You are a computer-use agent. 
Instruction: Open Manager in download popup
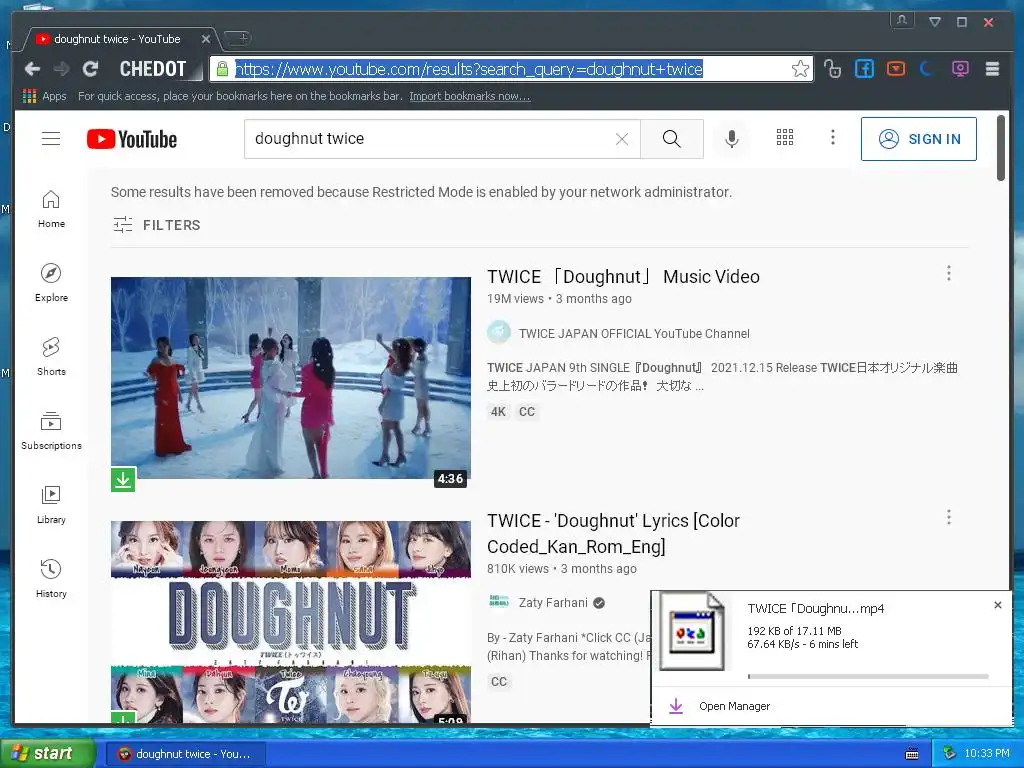[734, 706]
